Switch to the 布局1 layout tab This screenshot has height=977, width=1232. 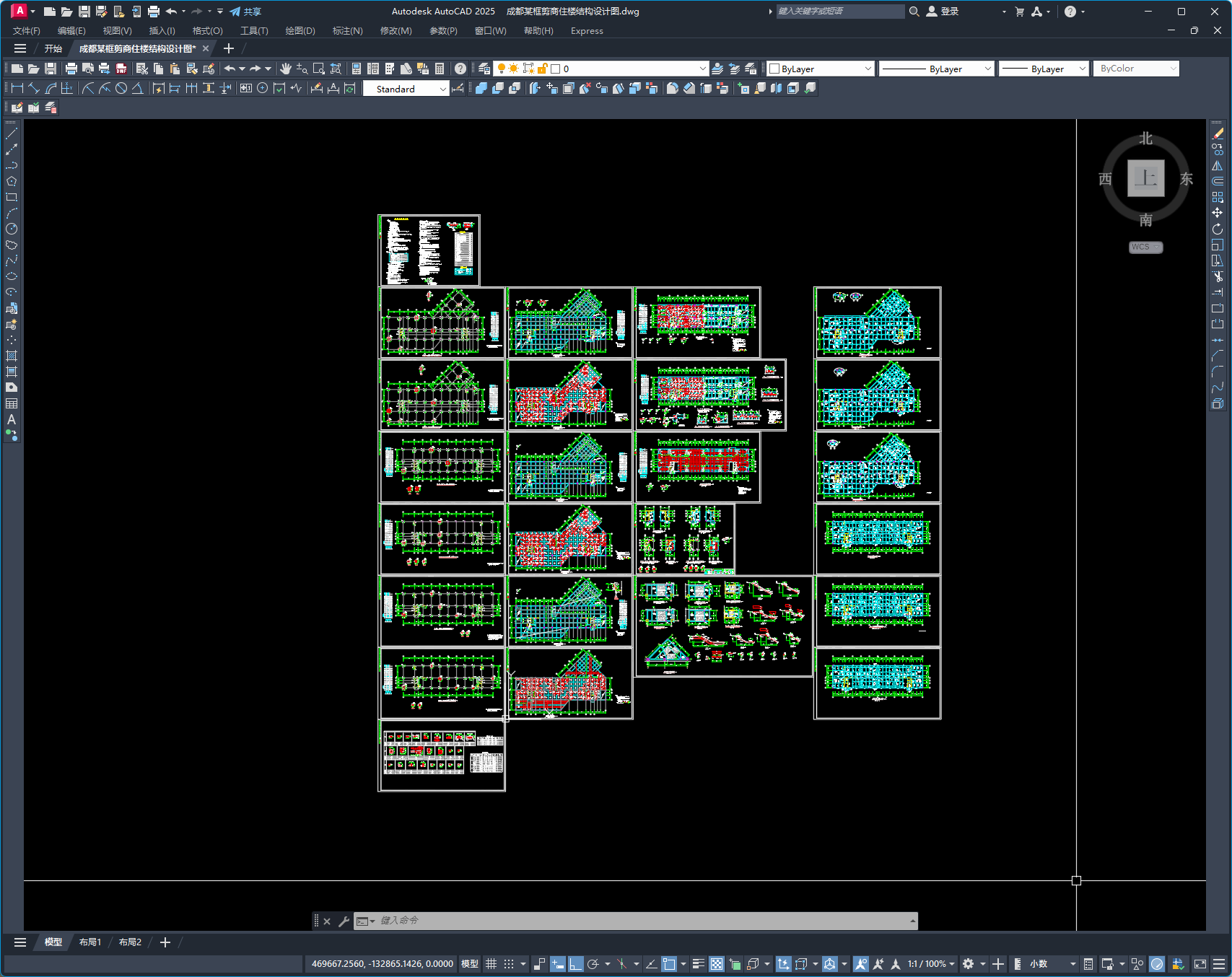90,942
